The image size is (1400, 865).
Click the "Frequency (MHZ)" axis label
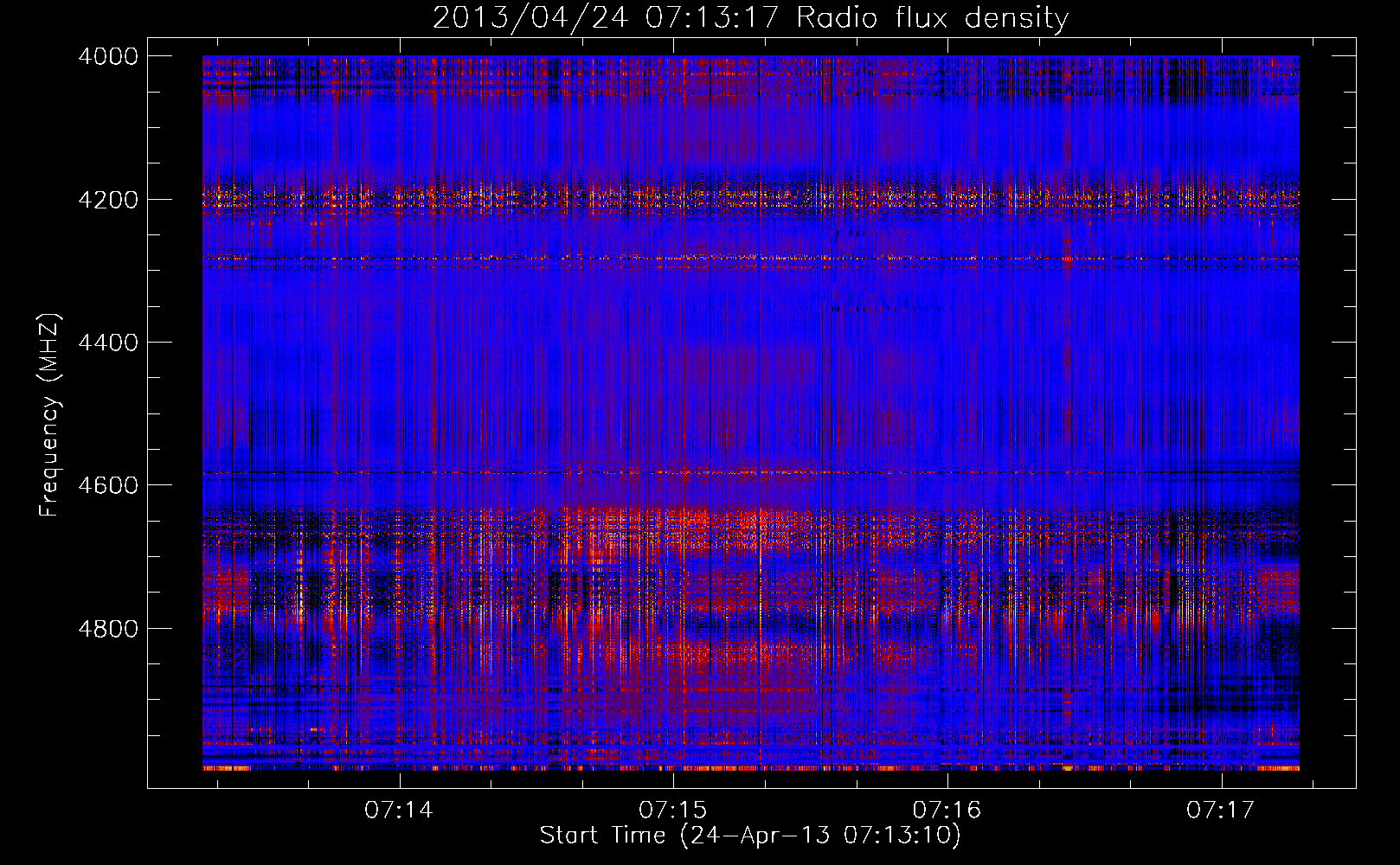click(x=49, y=415)
